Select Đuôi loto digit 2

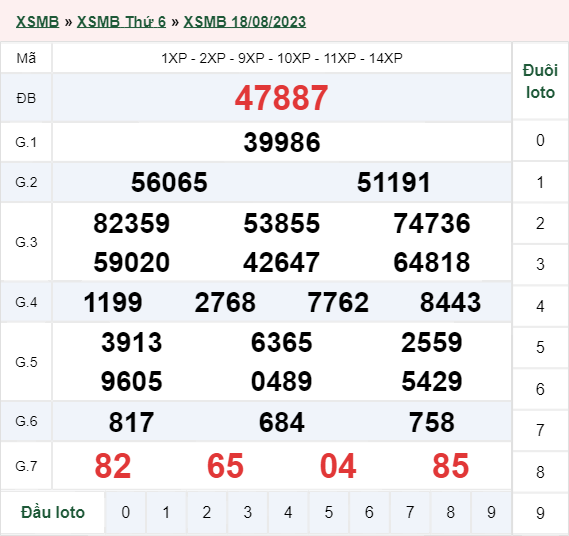coord(540,223)
